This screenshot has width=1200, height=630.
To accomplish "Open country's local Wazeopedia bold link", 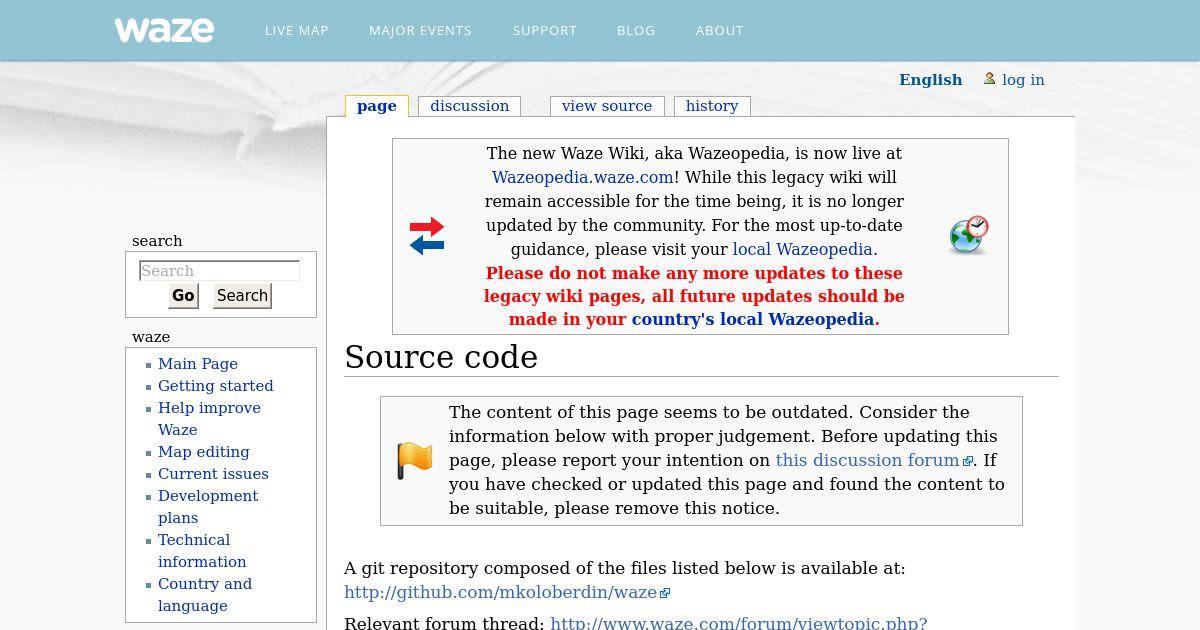I will (753, 320).
